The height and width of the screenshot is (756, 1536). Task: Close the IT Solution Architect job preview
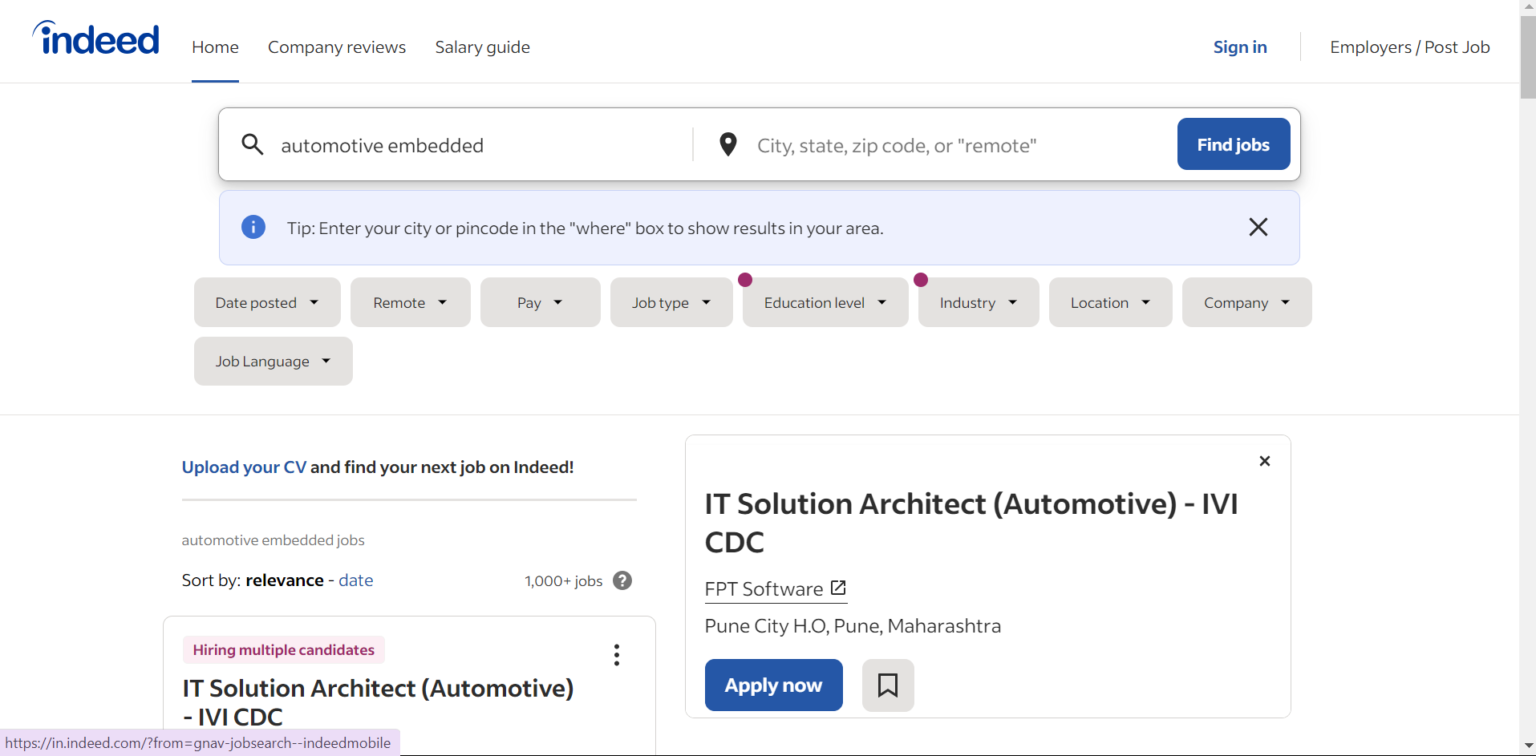click(1264, 461)
